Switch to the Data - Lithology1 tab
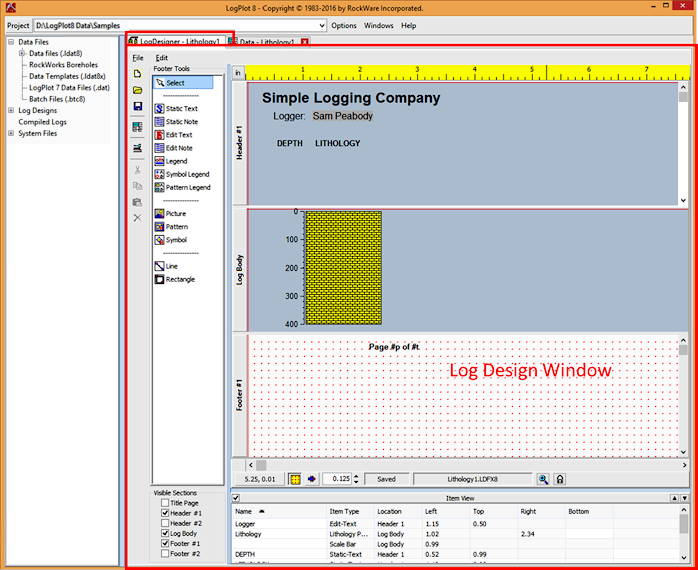The height and width of the screenshot is (570, 698). [x=266, y=42]
